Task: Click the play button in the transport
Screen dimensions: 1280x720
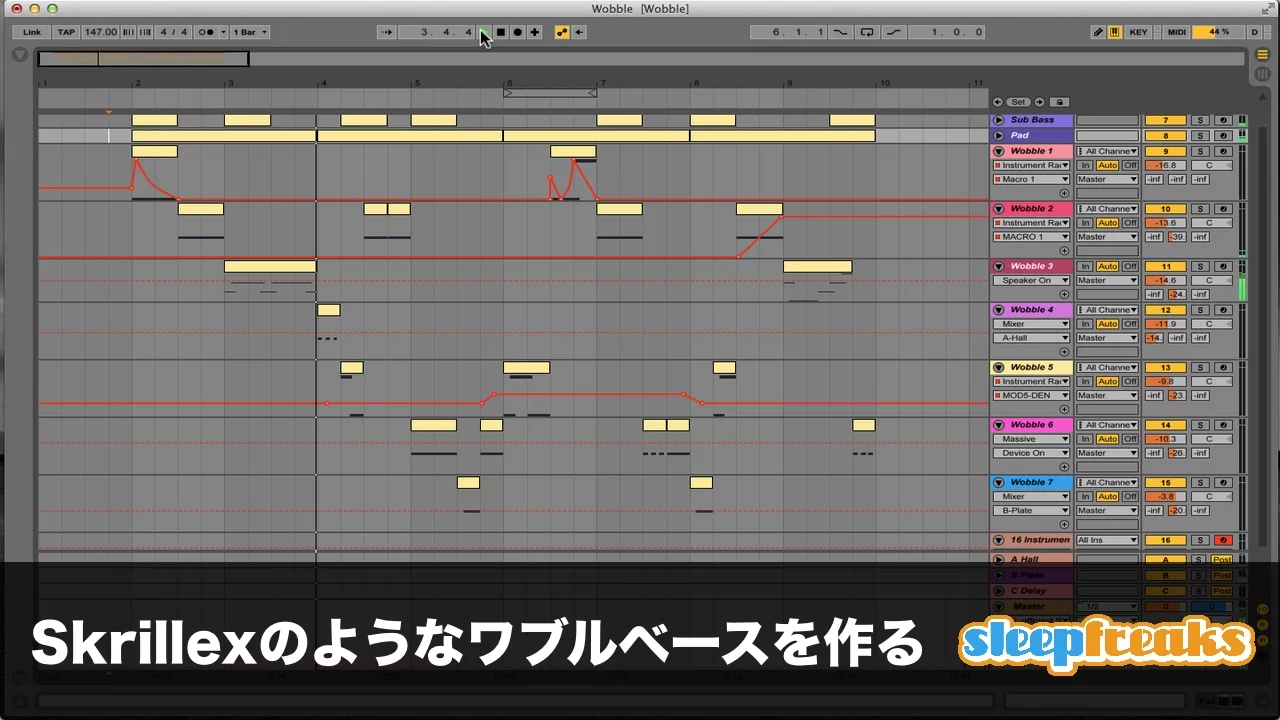Action: [484, 32]
